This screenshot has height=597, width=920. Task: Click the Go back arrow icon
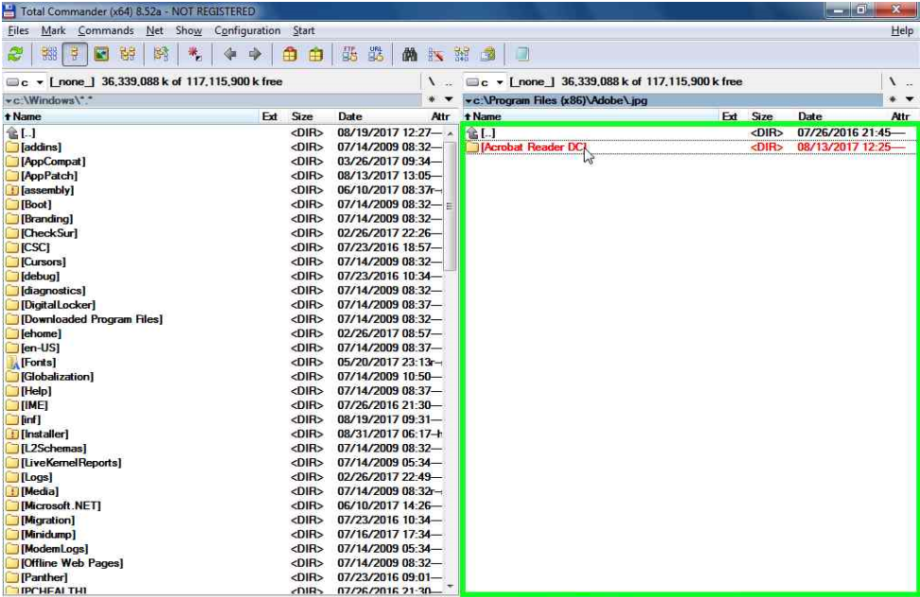(x=230, y=55)
